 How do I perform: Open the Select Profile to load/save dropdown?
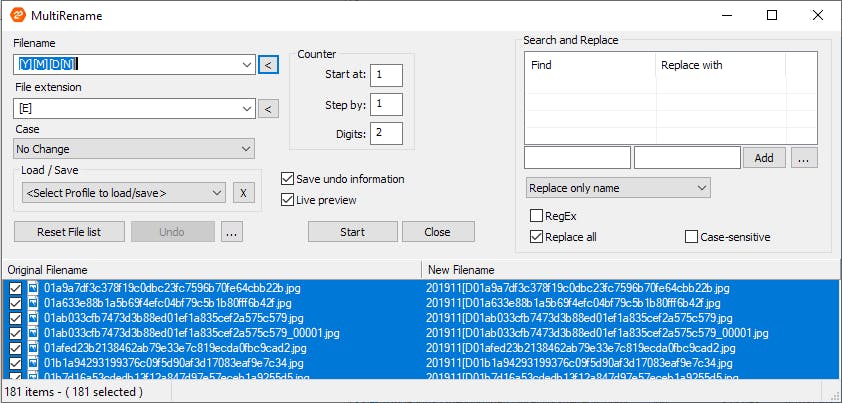(x=124, y=193)
